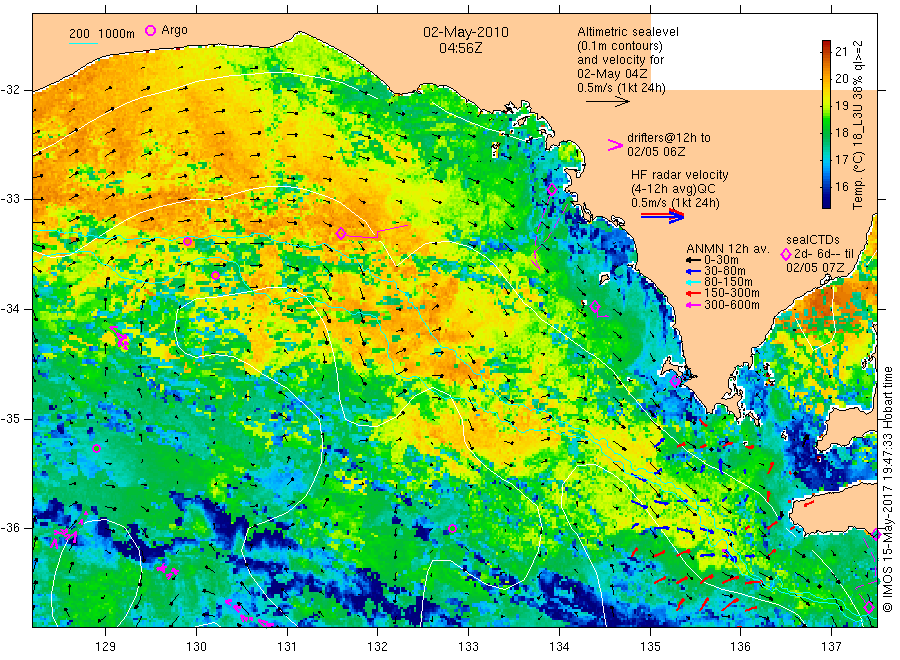Viewport: 900px width, 660px height.
Task: Select seal CTD diamond near 131.6E, 33.3S
Action: click(341, 234)
